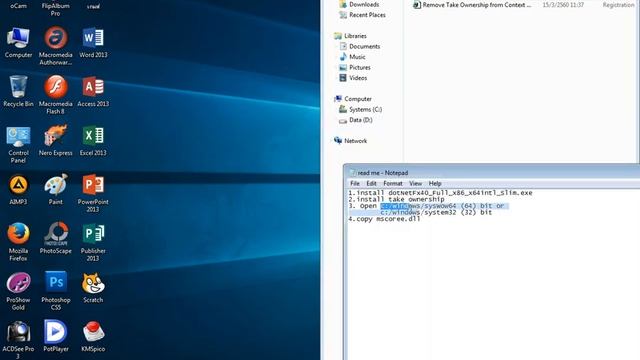Open Notepad's Help menu

point(435,184)
